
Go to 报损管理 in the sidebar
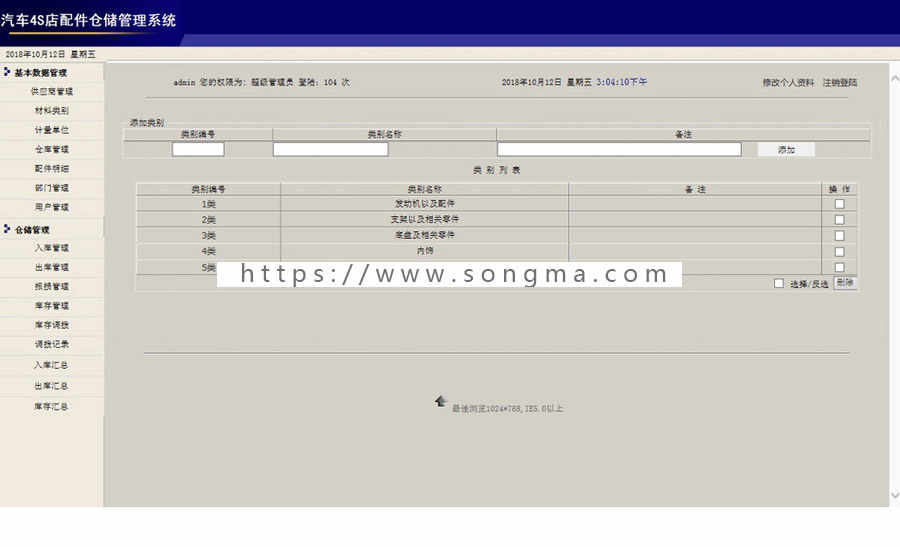[52, 286]
